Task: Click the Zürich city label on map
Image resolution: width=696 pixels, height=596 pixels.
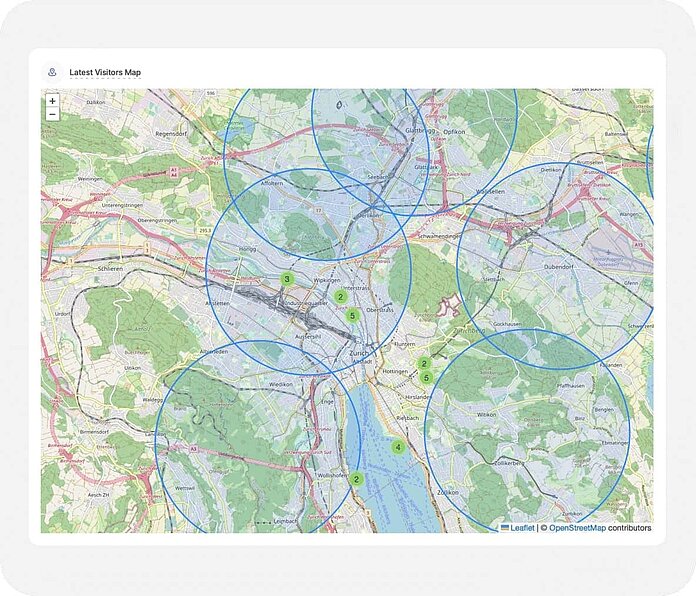Action: pyautogui.click(x=359, y=354)
